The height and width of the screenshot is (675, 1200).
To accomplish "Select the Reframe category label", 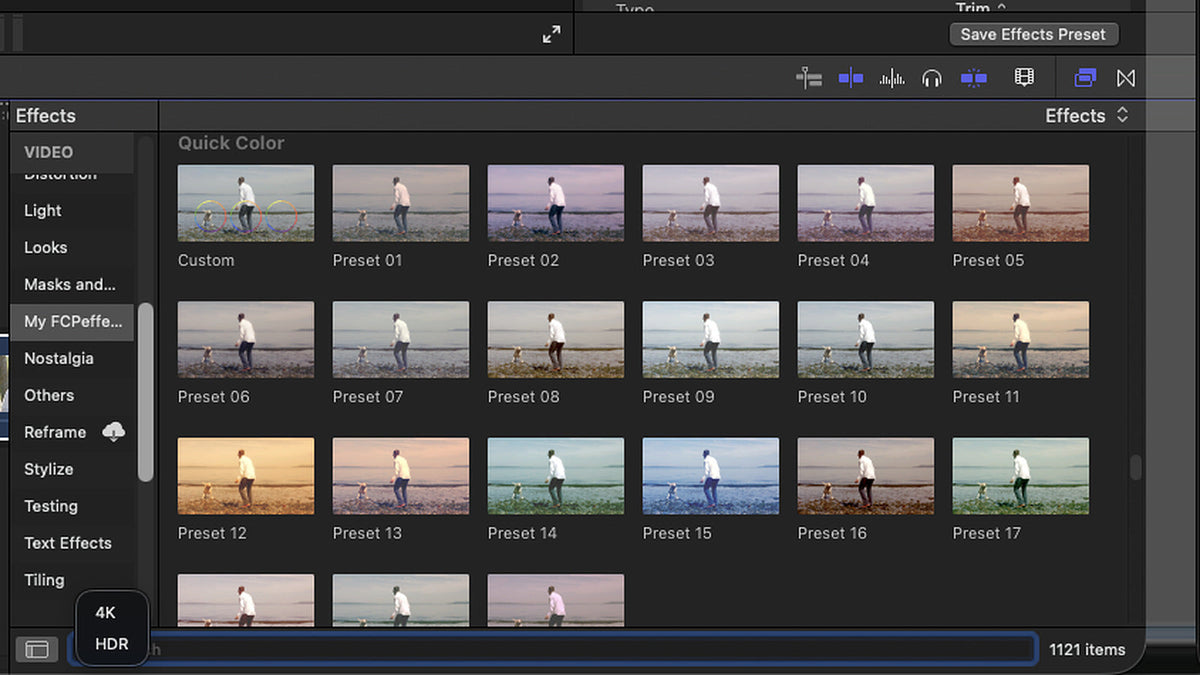I will click(55, 432).
